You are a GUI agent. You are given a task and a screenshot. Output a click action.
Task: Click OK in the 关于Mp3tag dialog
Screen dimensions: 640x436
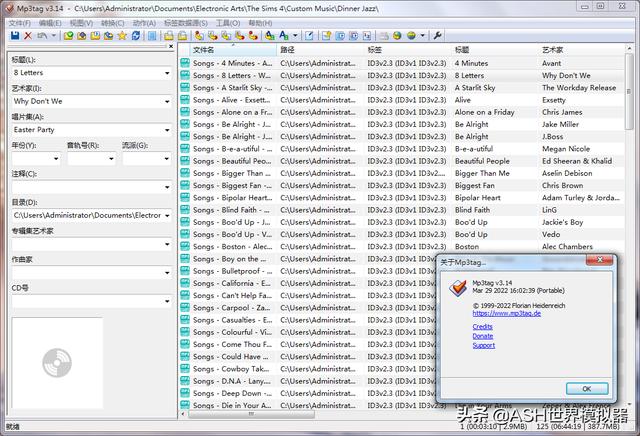(x=587, y=389)
